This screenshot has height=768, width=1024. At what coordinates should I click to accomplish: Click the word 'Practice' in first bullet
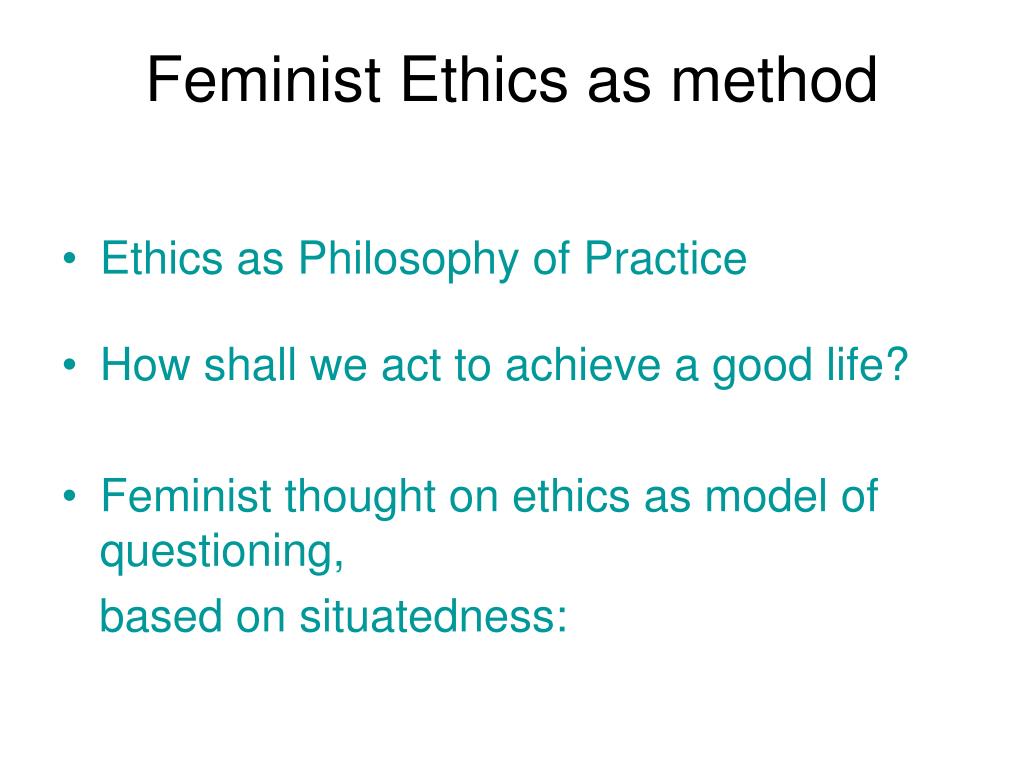(x=665, y=258)
